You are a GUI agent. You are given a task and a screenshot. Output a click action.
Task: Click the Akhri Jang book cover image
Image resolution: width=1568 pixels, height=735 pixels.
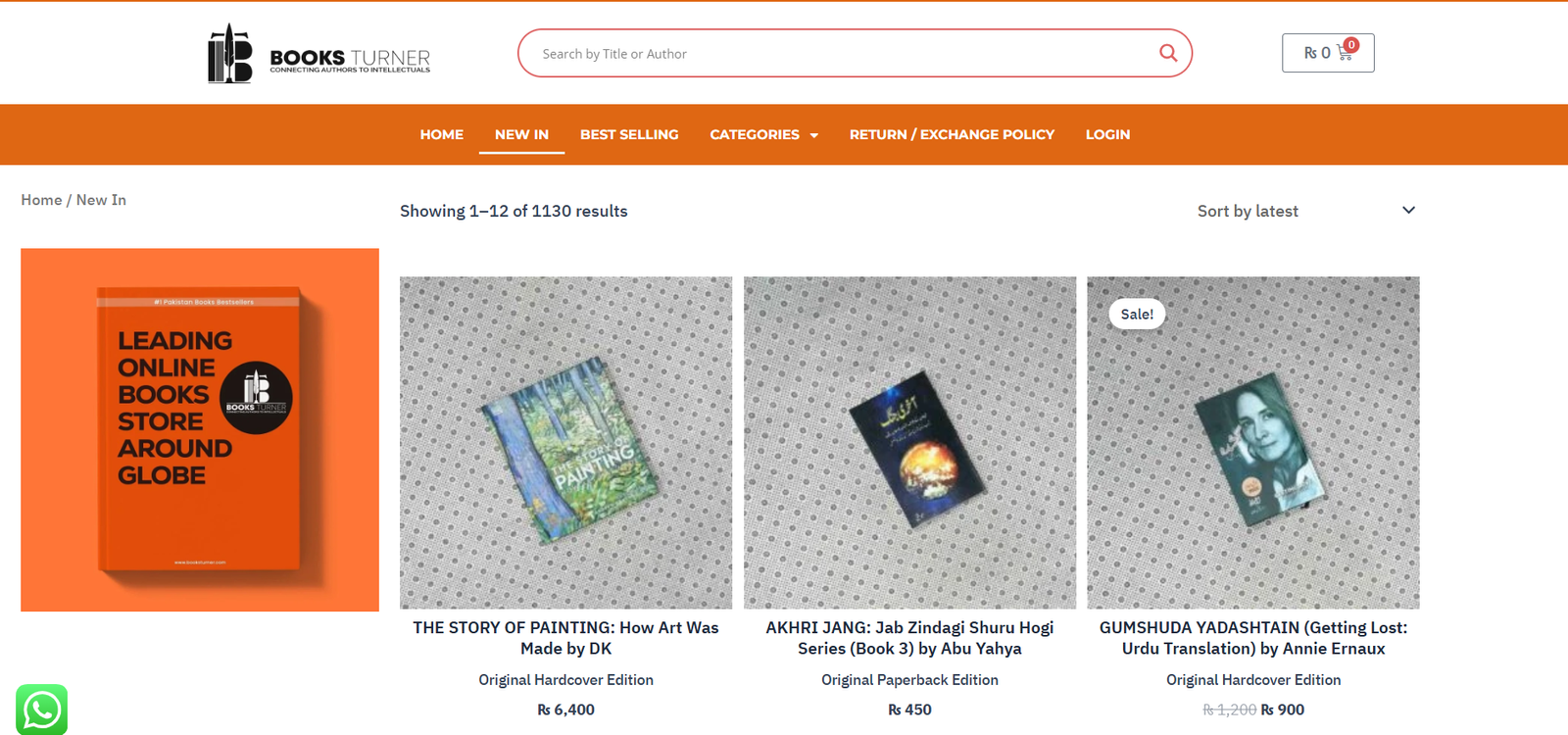[x=909, y=443]
